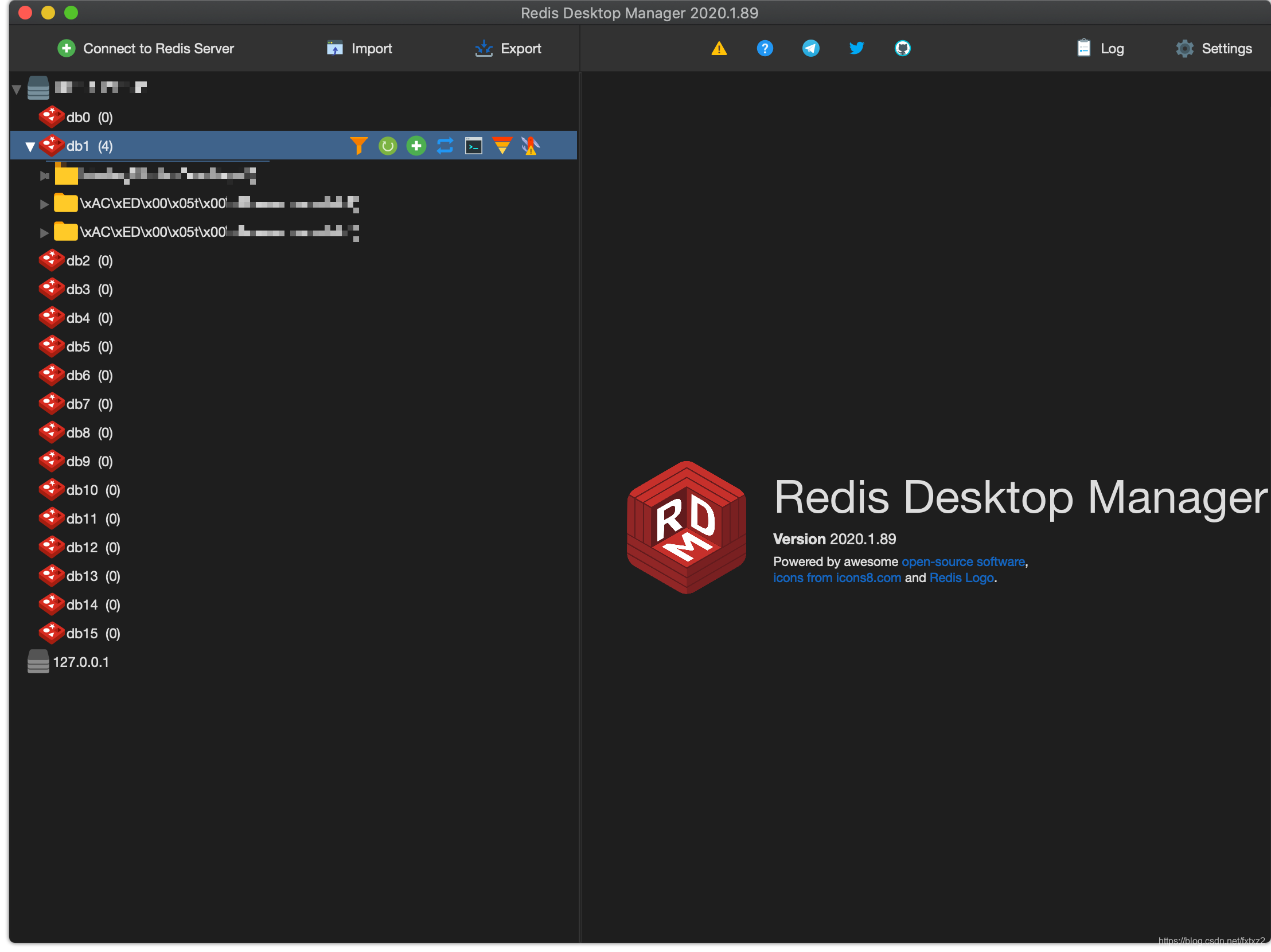1271x952 pixels.
Task: Follow the Redis Logo link
Action: [962, 579]
